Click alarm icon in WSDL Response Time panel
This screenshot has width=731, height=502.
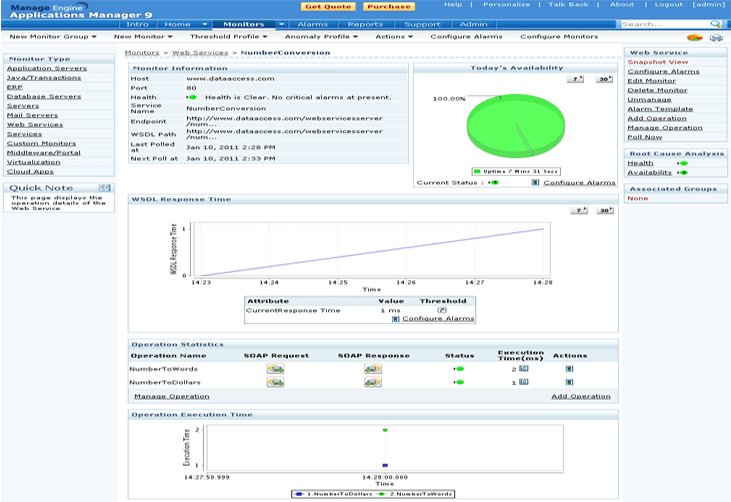coord(395,319)
